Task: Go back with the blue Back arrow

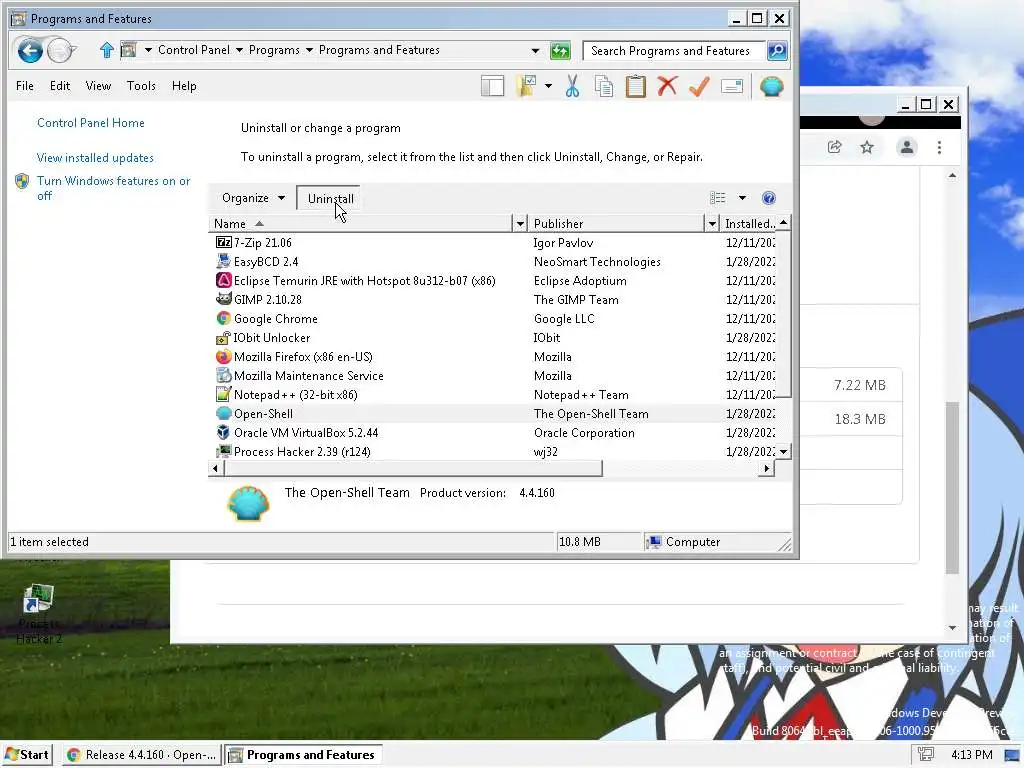Action: coord(30,50)
